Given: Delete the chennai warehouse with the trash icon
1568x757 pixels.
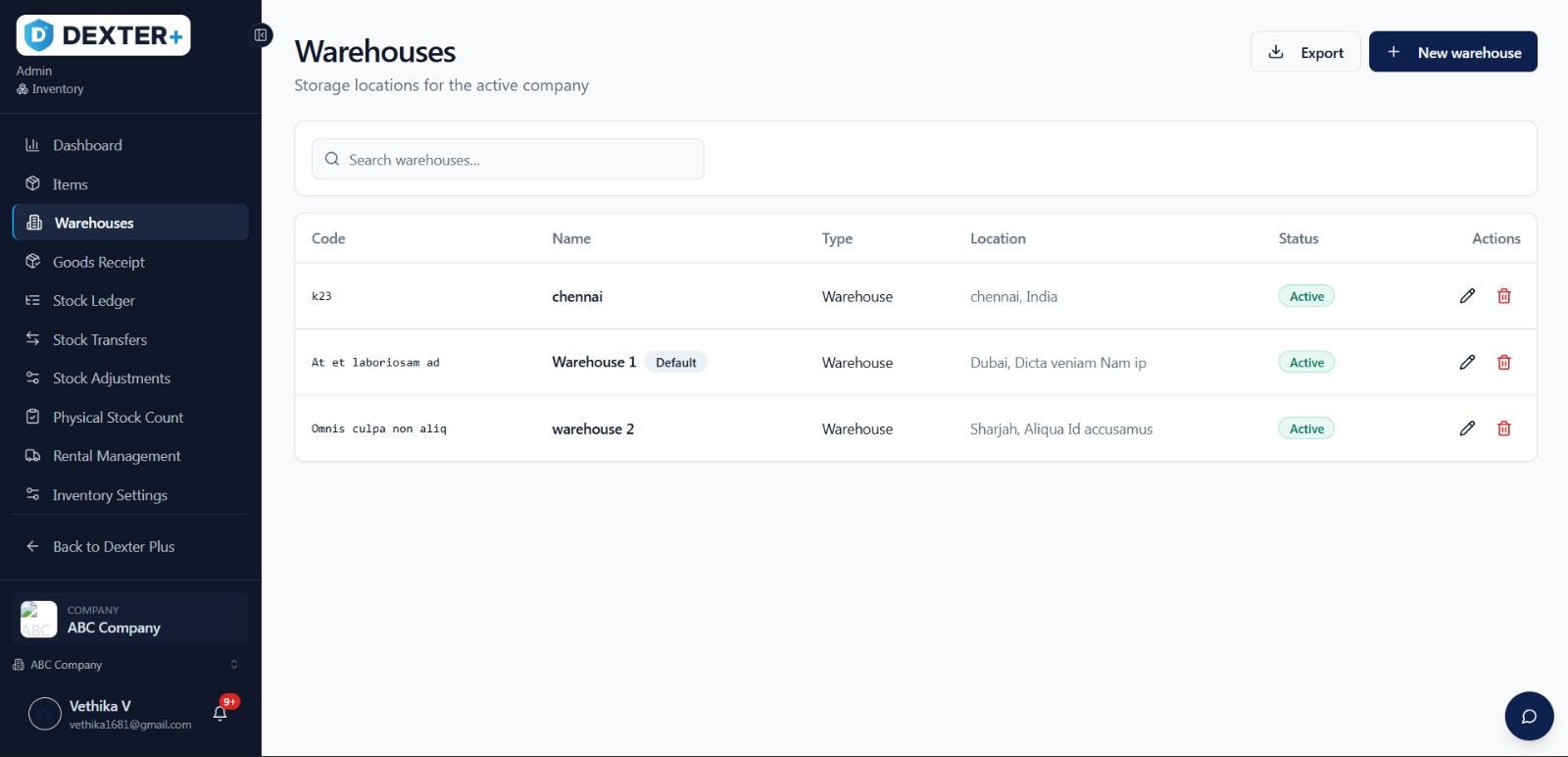Looking at the screenshot, I should click(x=1504, y=296).
